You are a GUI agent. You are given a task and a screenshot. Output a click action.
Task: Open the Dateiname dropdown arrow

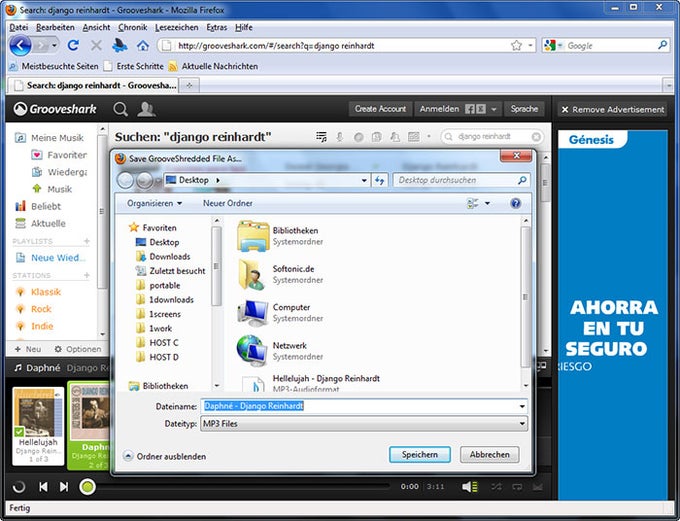pyautogui.click(x=522, y=406)
